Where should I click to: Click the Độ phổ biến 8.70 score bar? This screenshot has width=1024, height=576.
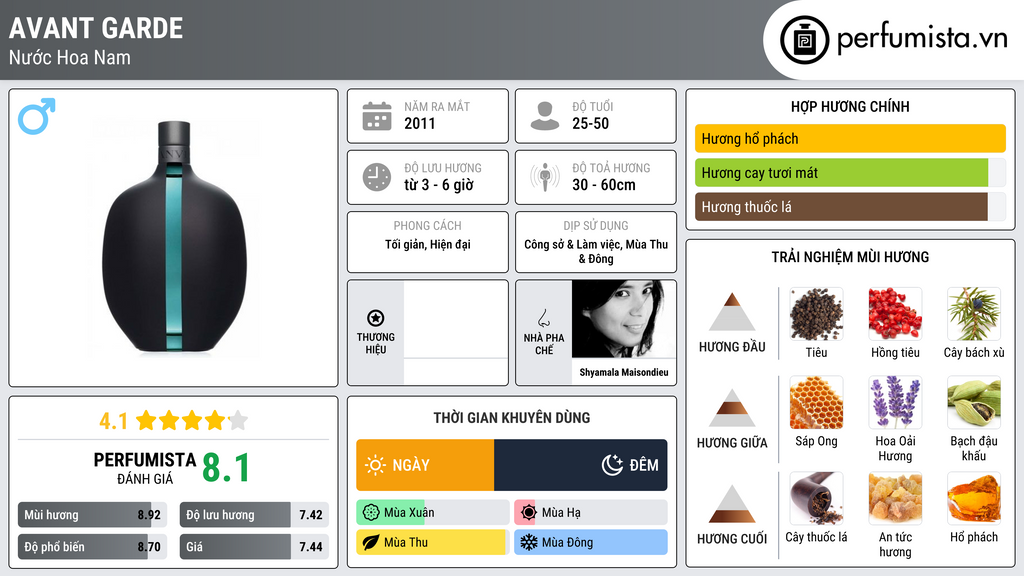point(92,547)
